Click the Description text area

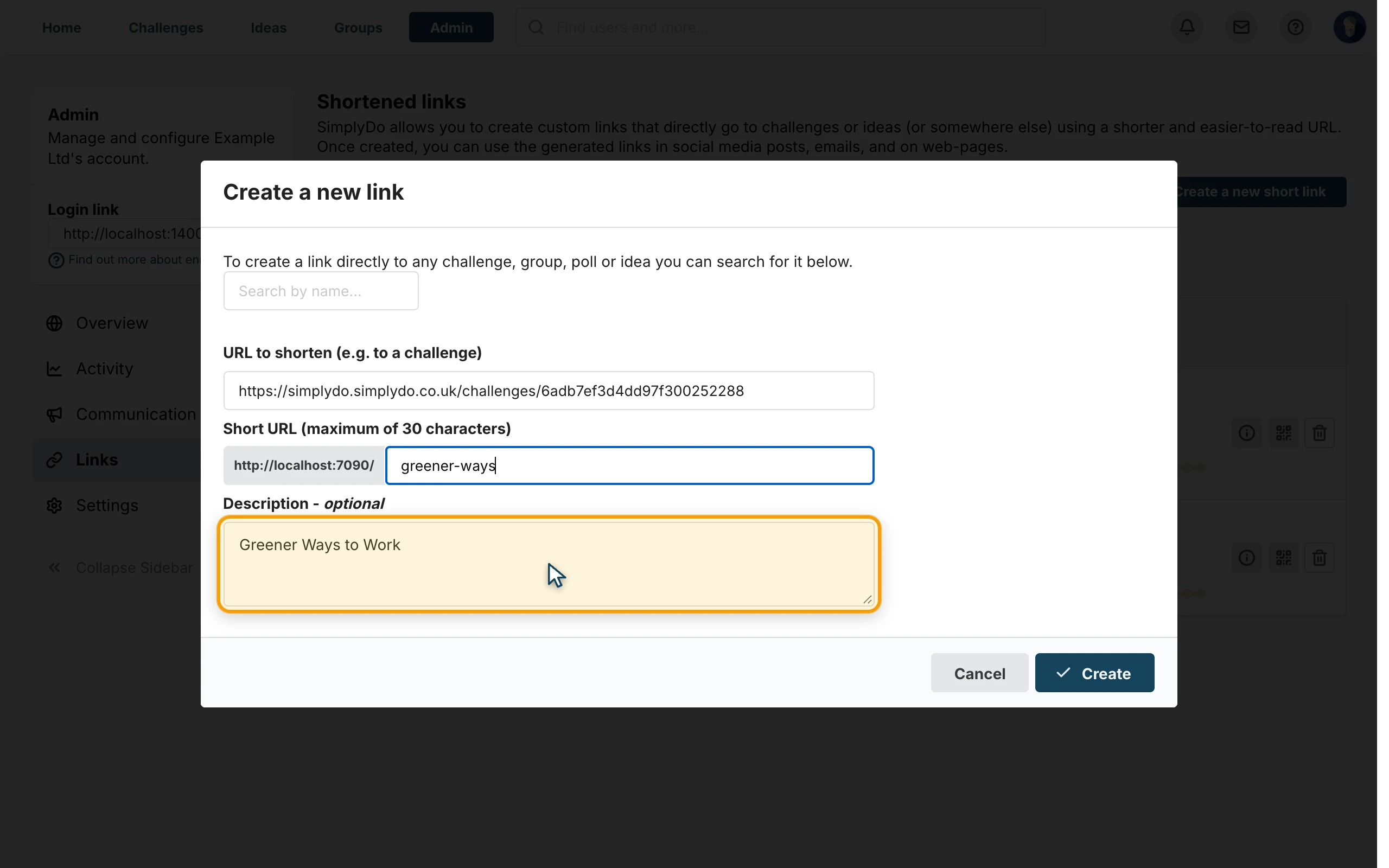tap(548, 564)
